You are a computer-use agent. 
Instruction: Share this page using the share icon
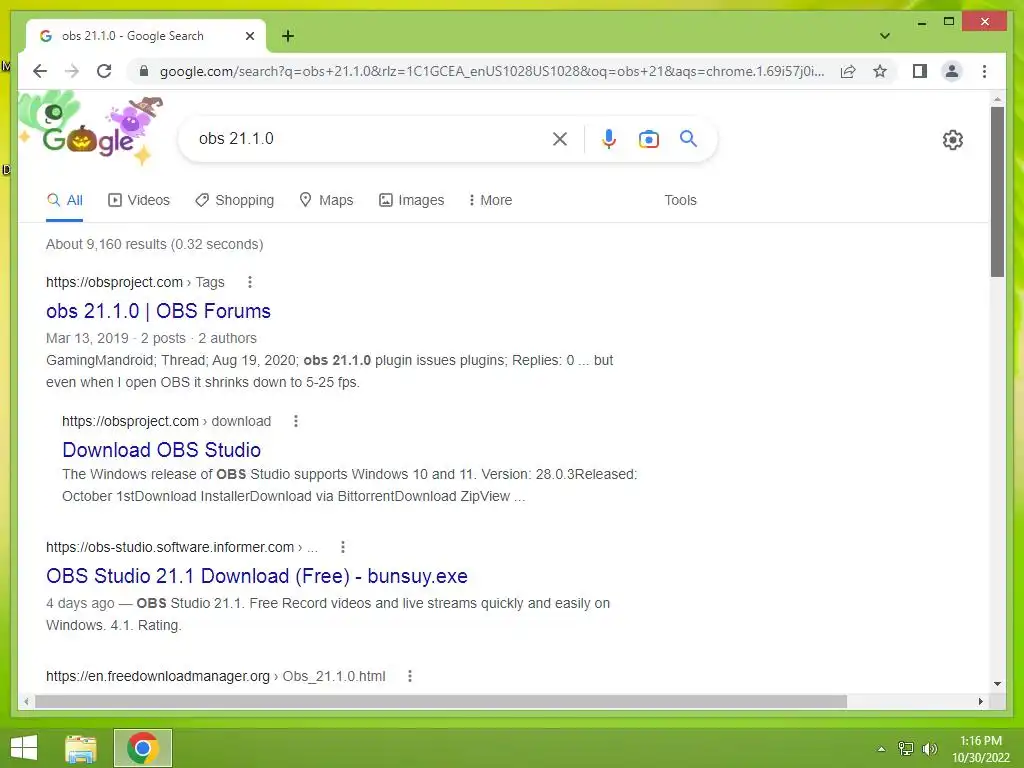click(x=848, y=71)
